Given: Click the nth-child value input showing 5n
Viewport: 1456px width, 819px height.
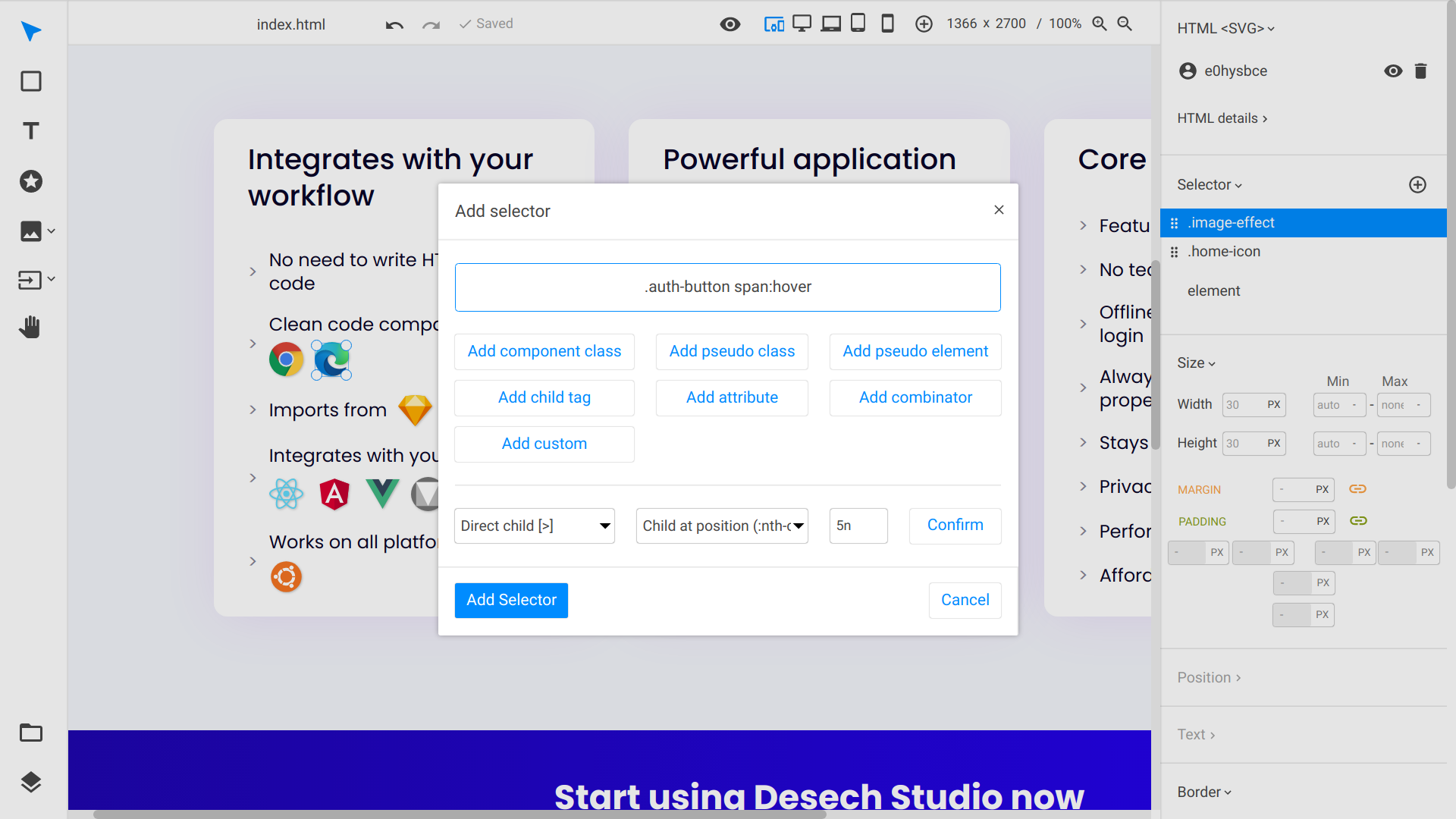Looking at the screenshot, I should (858, 526).
